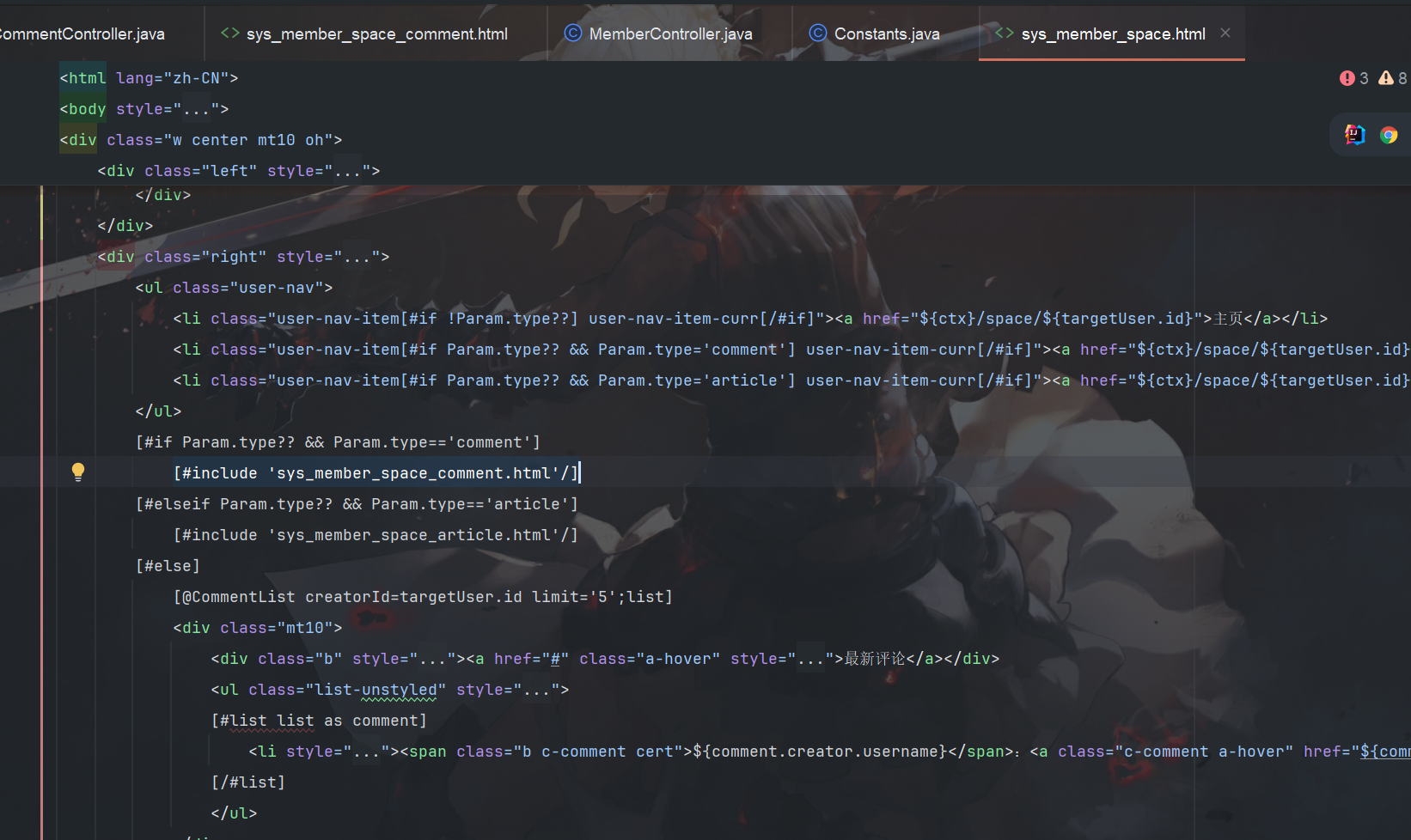Open the MemberController.java tab
Screen dimensions: 1411x840
[670, 34]
